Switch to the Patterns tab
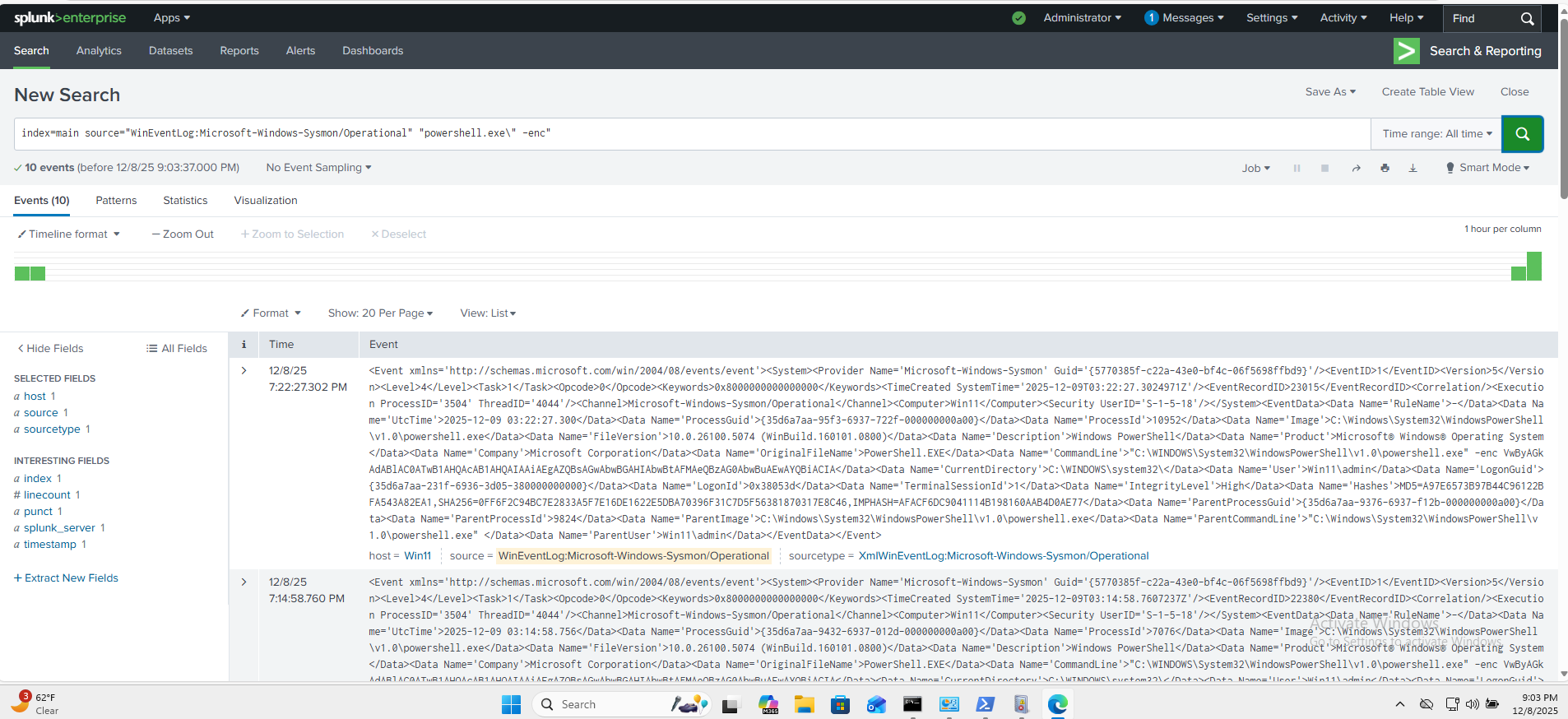1568x719 pixels. point(116,201)
